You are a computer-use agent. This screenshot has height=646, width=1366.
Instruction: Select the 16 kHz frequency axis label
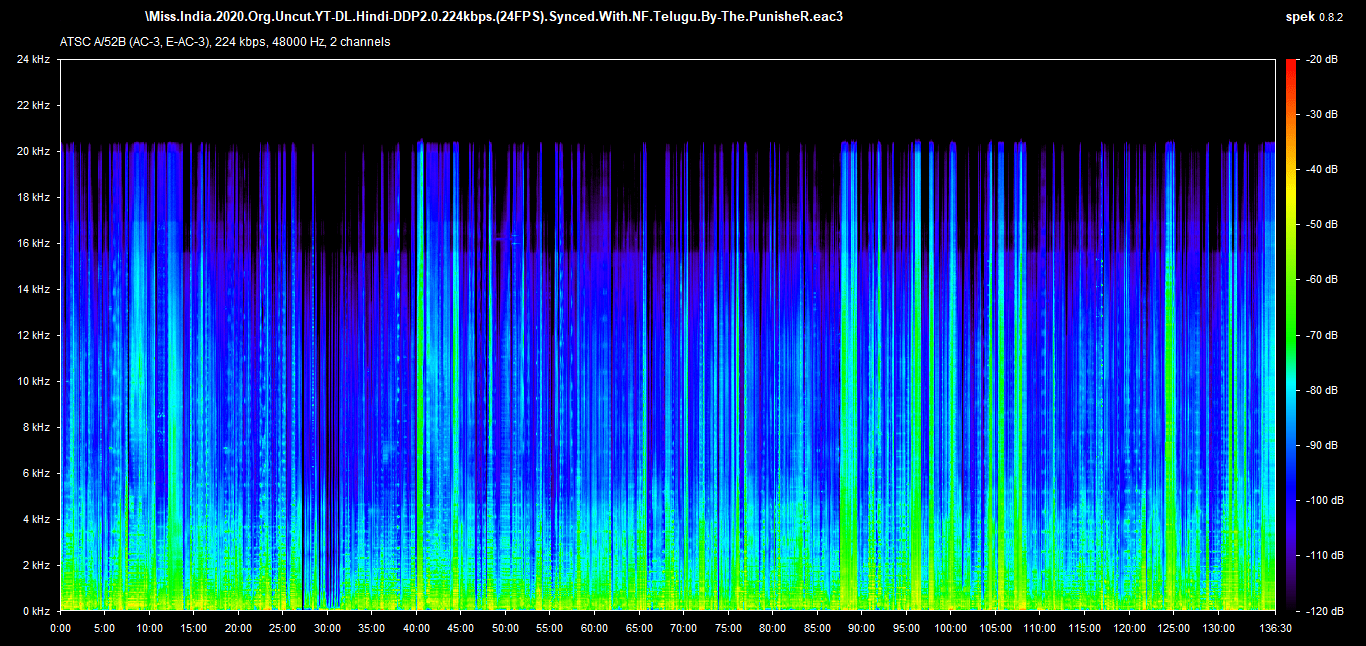tap(33, 244)
